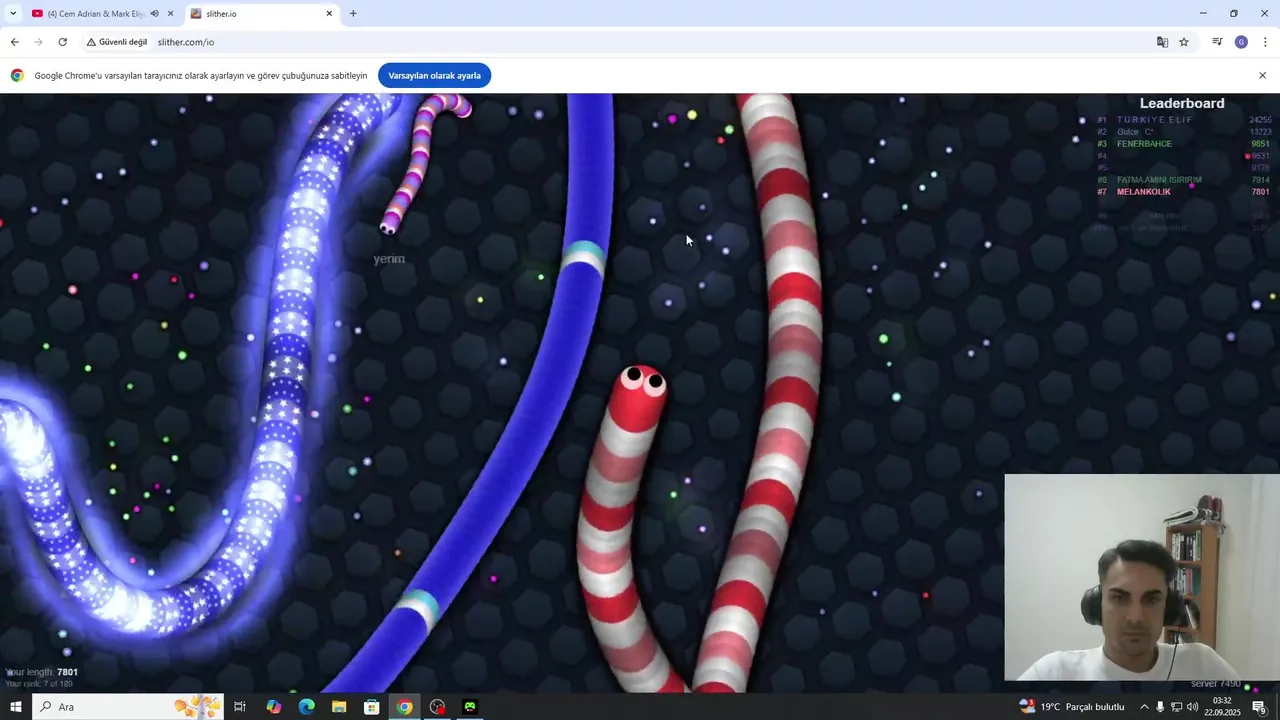
Task: Open a new browser tab
Action: [x=353, y=14]
